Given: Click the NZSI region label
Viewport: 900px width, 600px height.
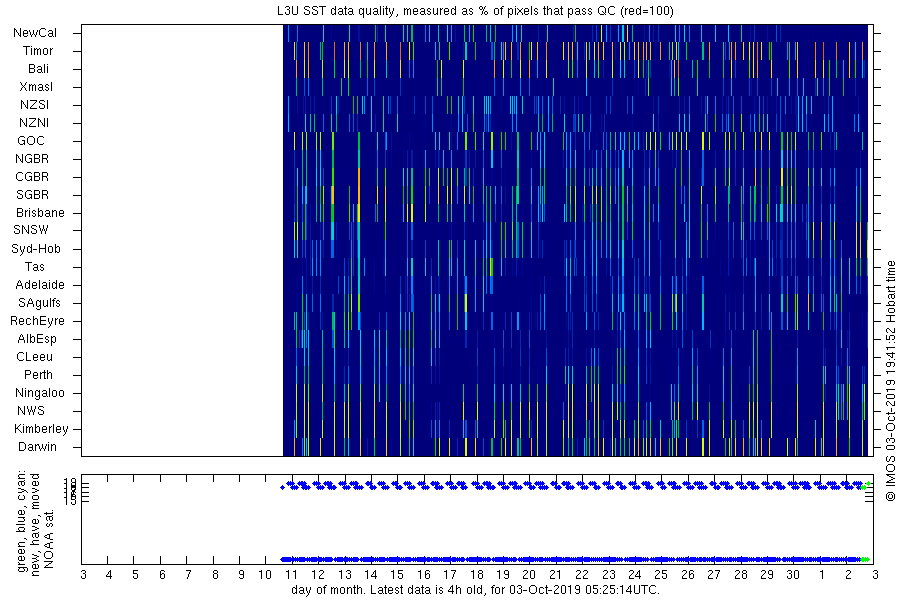Looking at the screenshot, I should 34,104.
